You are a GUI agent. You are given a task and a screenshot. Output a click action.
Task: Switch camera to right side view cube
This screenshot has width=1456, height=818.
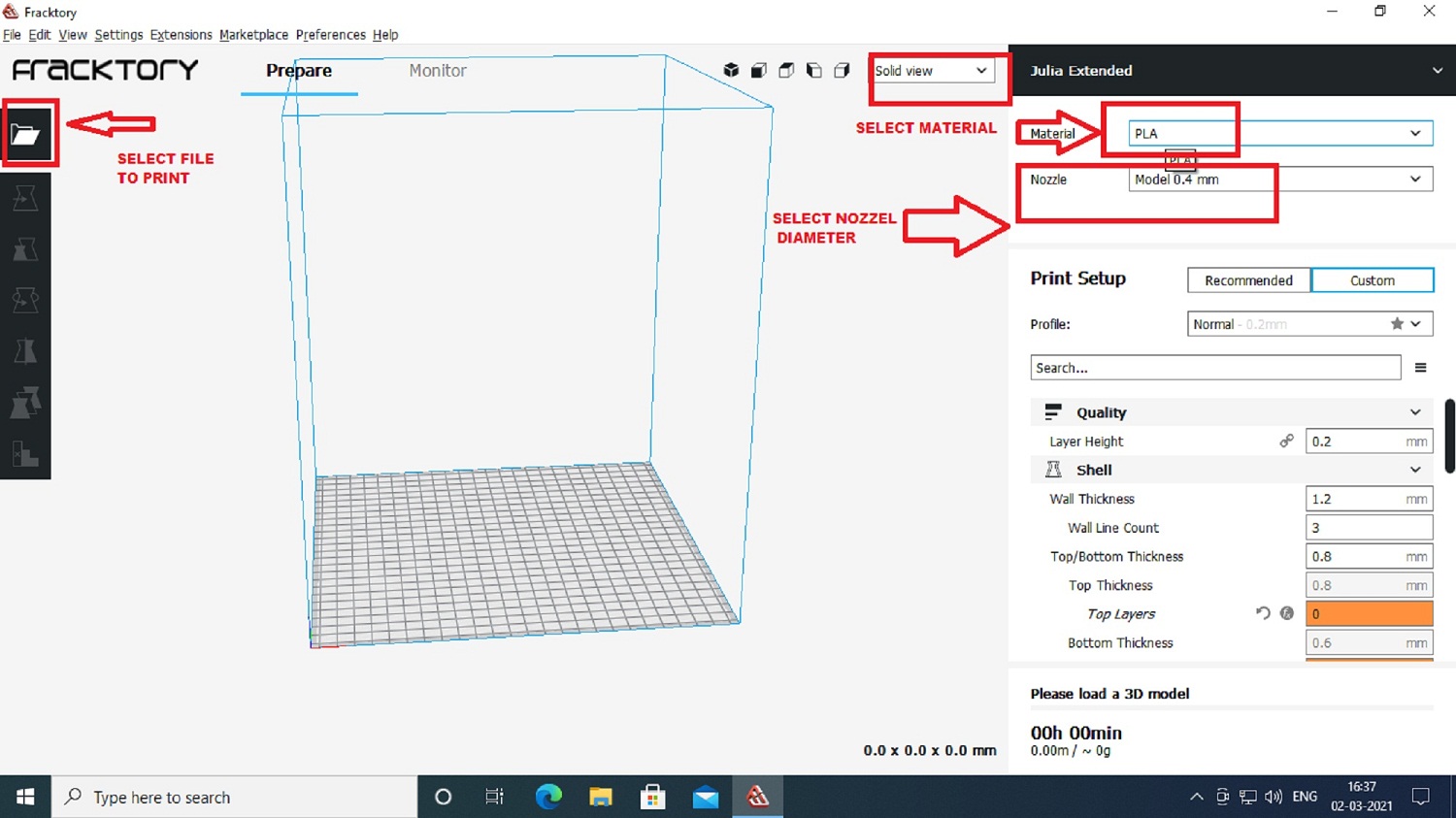[842, 70]
